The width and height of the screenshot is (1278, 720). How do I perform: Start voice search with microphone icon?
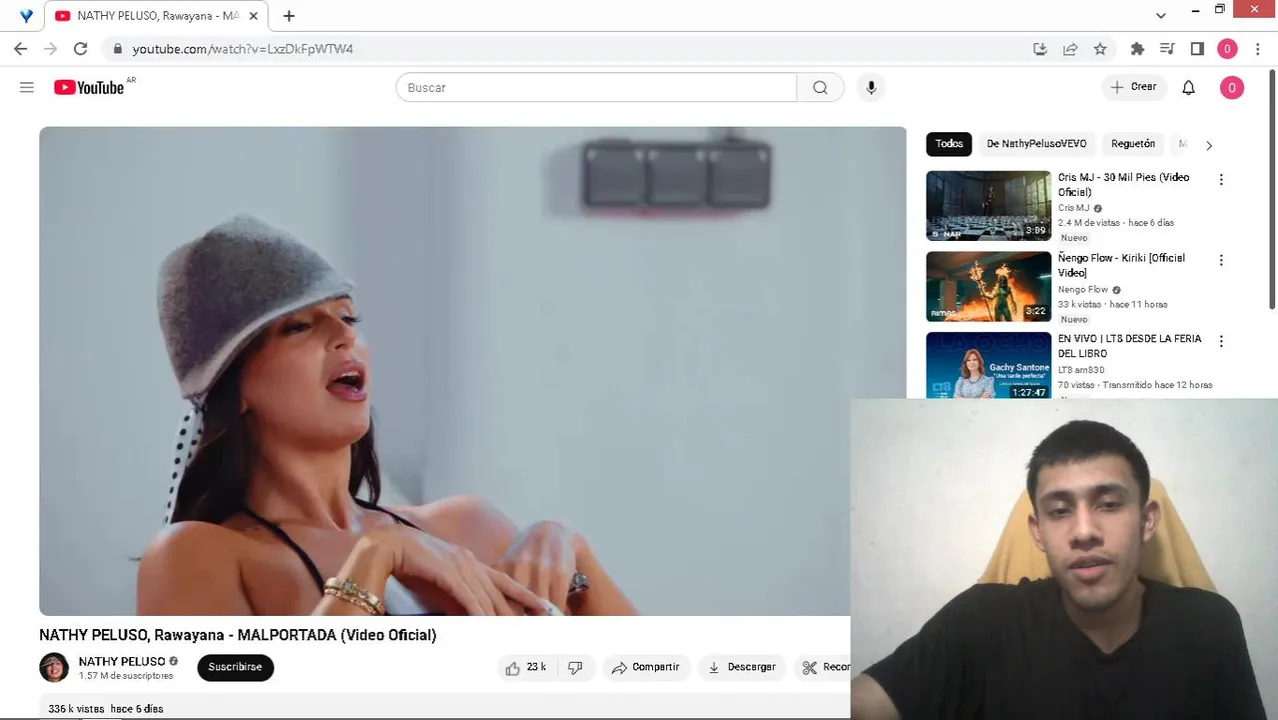pyautogui.click(x=871, y=87)
